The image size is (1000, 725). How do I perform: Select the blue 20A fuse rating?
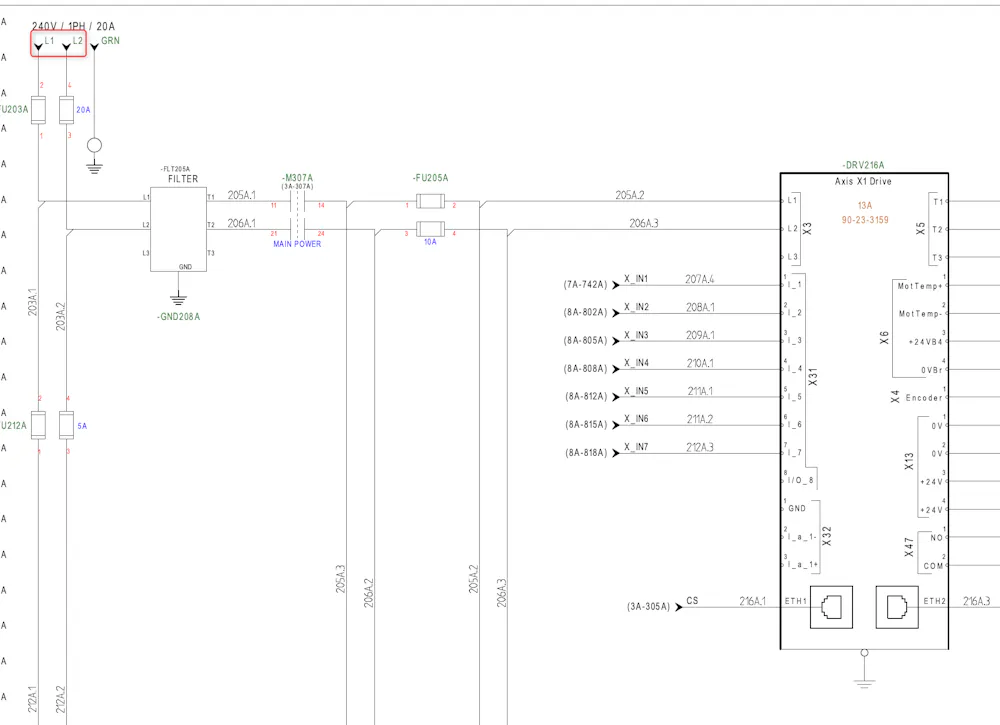point(84,110)
